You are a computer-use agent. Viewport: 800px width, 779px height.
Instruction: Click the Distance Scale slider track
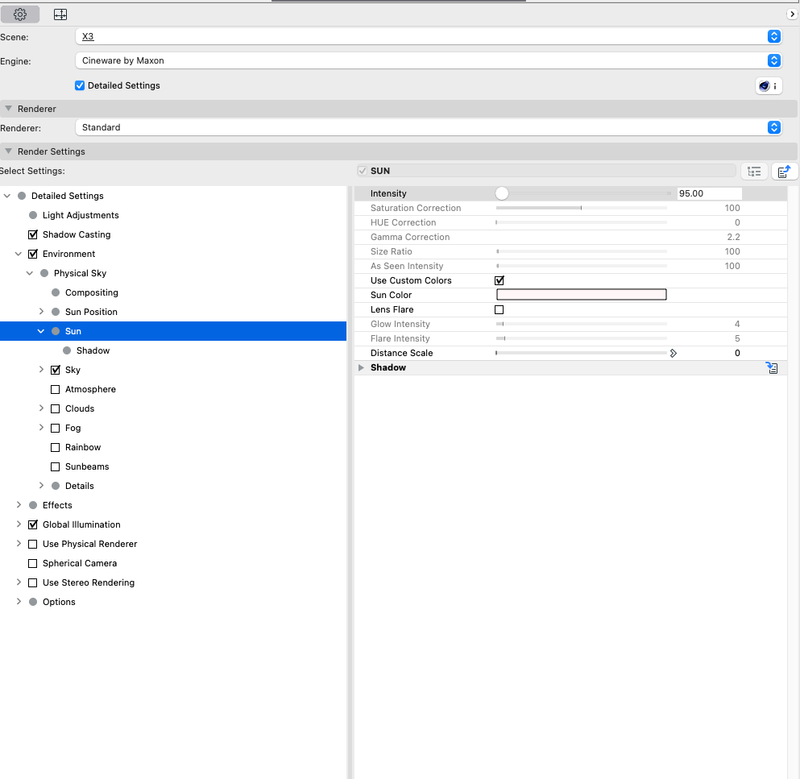pos(581,353)
